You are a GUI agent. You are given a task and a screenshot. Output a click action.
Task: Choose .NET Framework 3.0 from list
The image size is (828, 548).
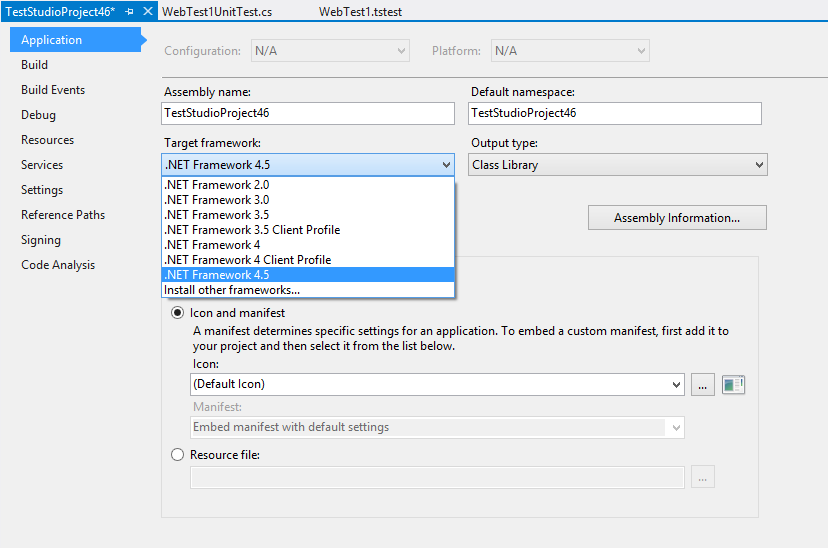click(x=308, y=200)
